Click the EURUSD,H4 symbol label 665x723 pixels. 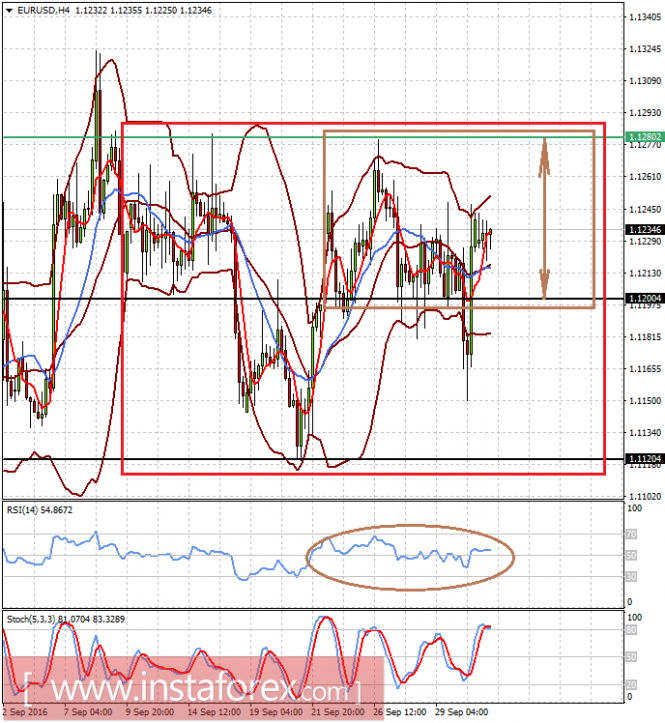coord(42,10)
